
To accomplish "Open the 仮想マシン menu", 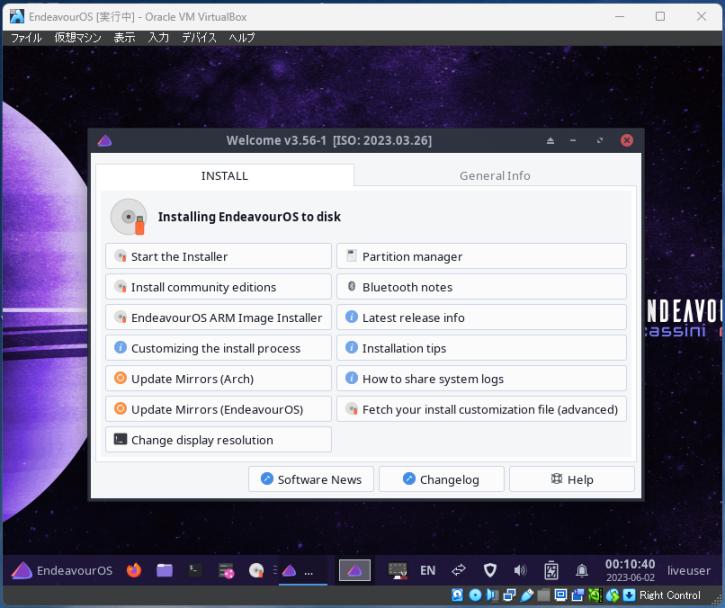I will click(78, 37).
